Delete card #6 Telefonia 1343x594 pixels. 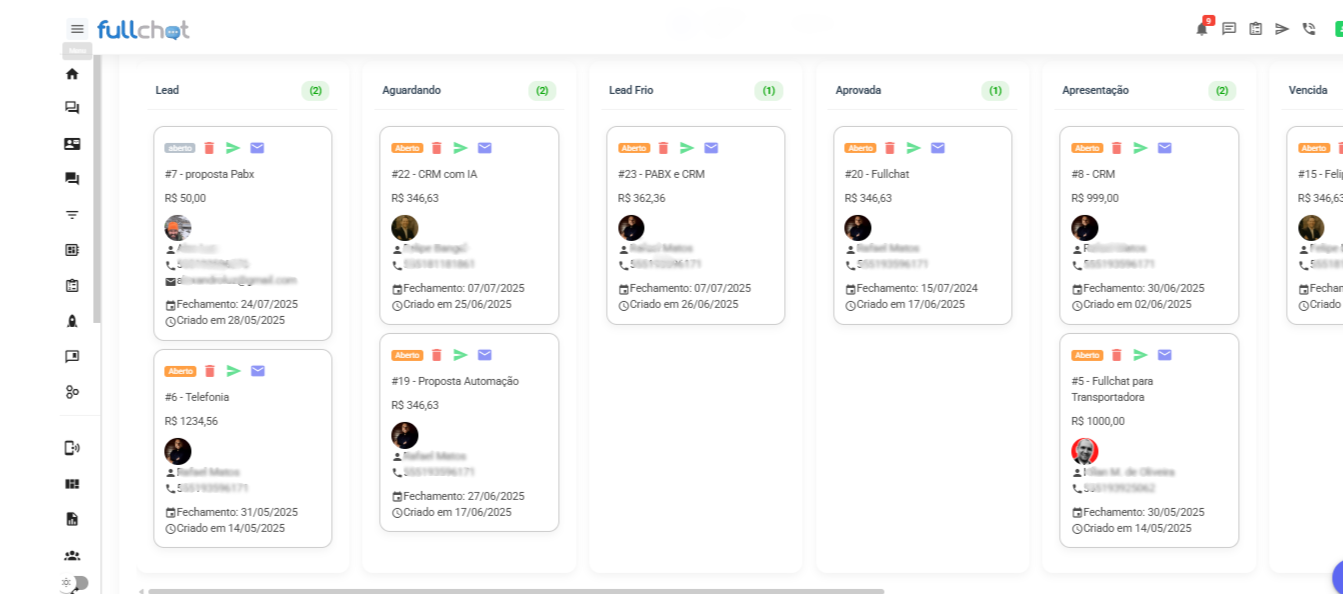[x=210, y=371]
